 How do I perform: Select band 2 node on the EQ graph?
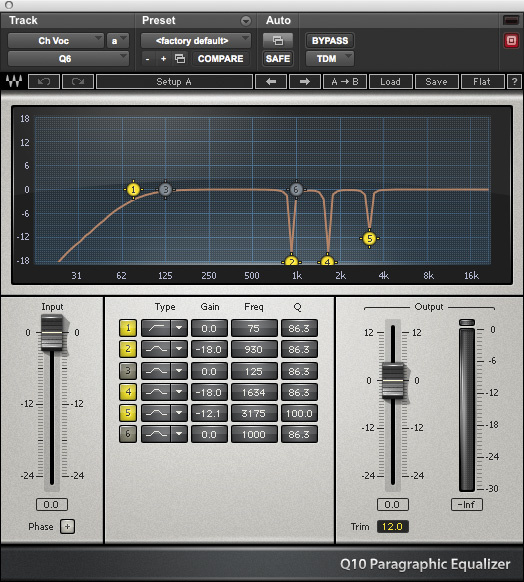pos(292,261)
